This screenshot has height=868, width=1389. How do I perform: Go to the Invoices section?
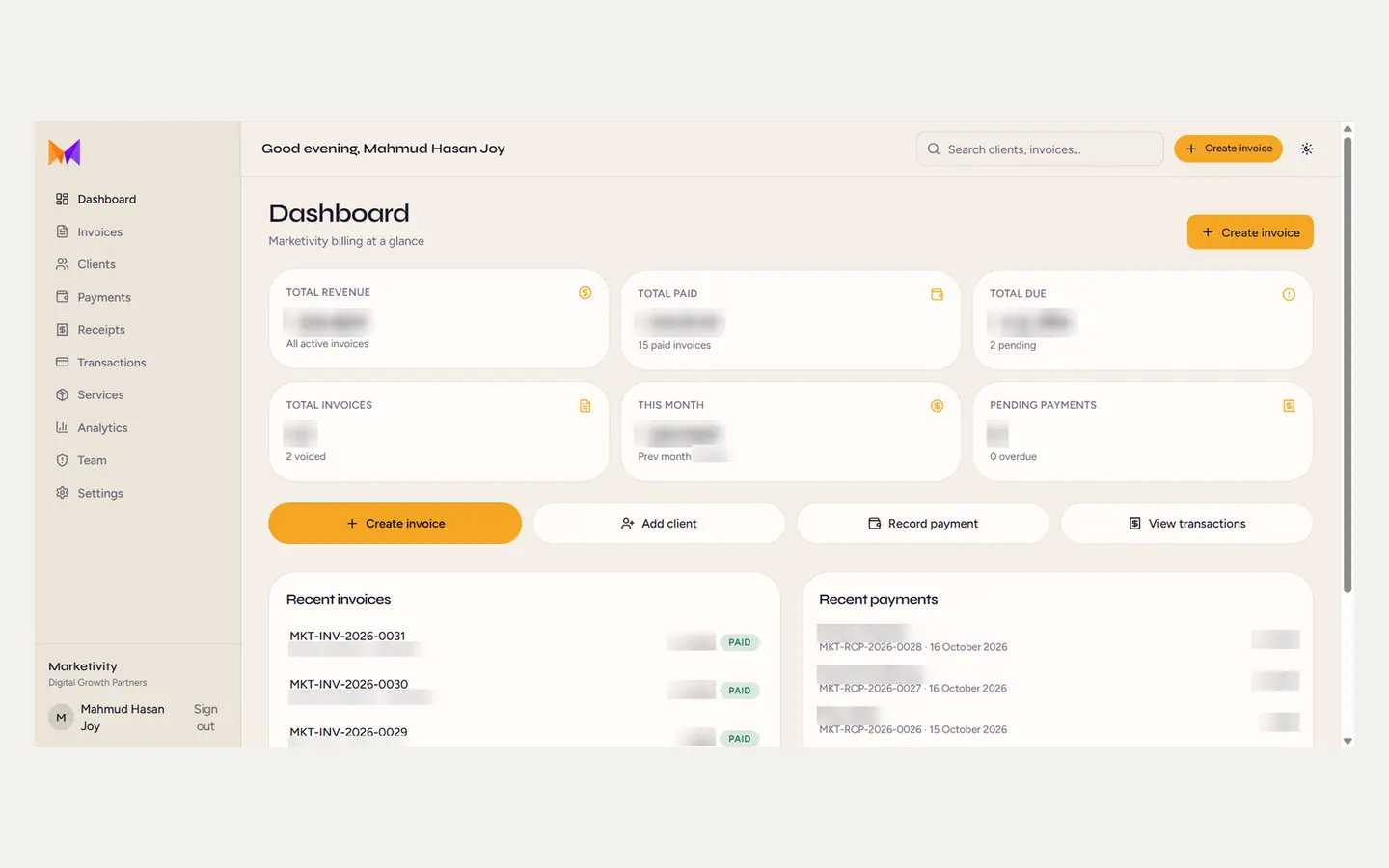coord(99,231)
